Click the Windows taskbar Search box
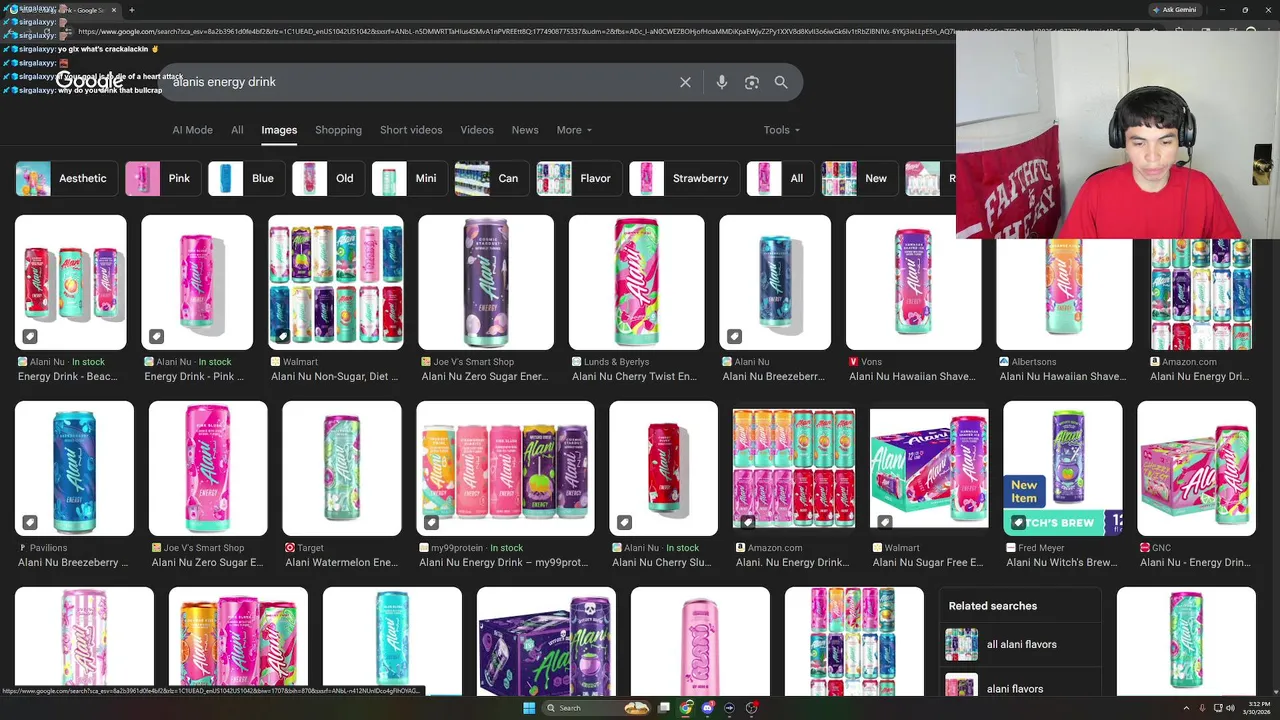Screen dimensions: 1280x720 [x=597, y=708]
